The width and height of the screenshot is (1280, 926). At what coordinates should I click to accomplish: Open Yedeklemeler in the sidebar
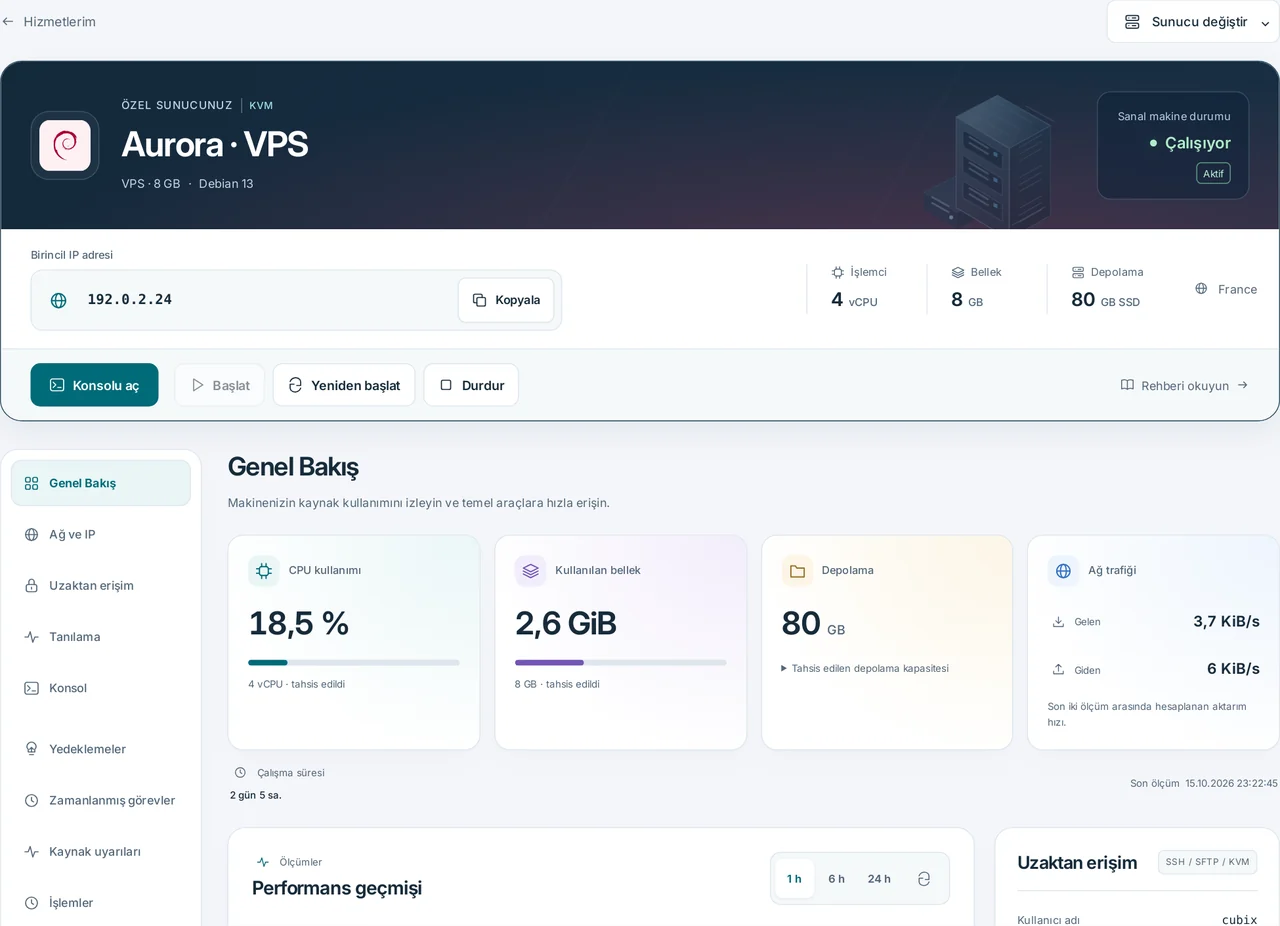(x=101, y=749)
